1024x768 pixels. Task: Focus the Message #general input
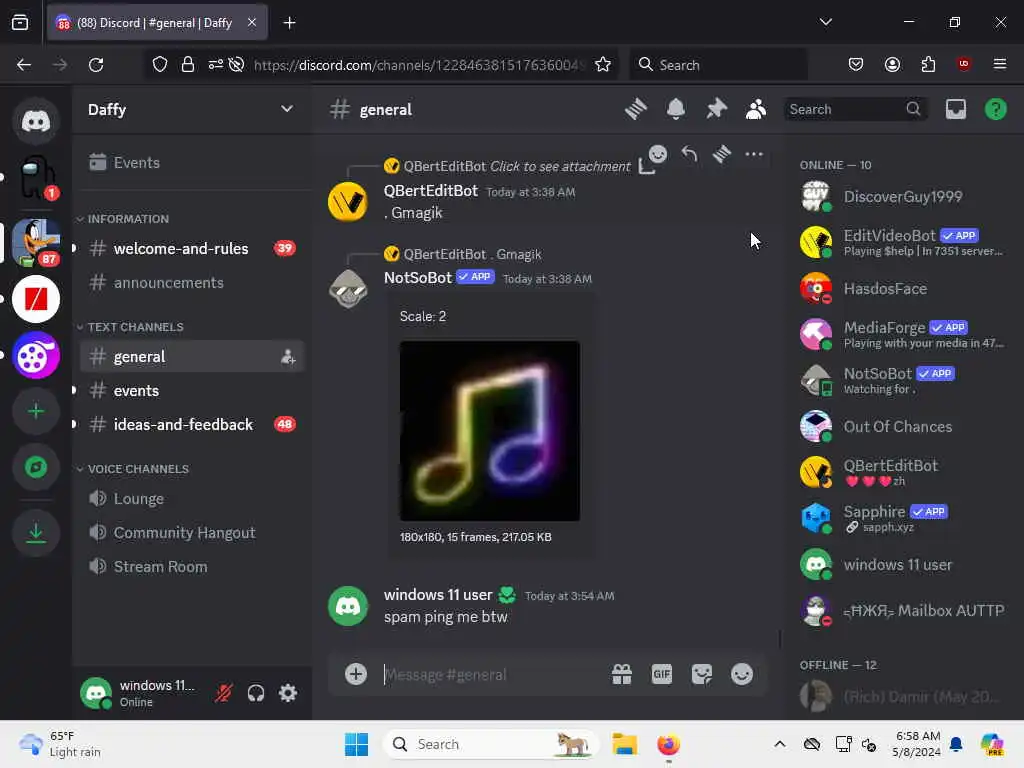pyautogui.click(x=490, y=675)
